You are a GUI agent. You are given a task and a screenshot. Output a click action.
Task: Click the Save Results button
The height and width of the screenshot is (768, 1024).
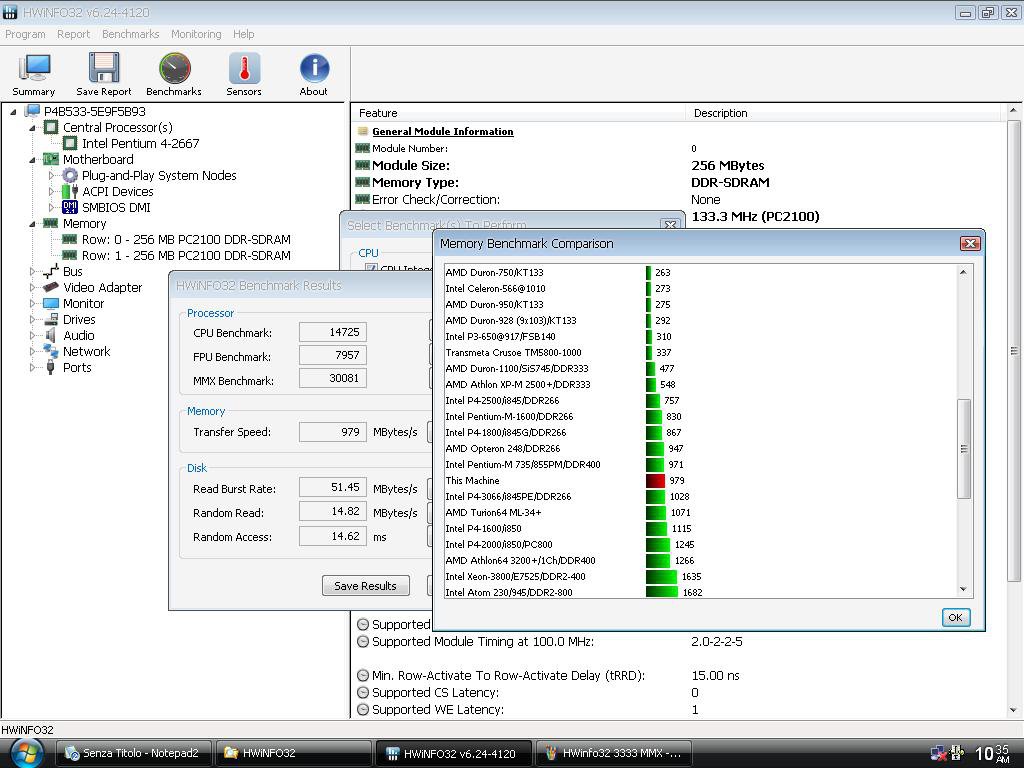365,586
